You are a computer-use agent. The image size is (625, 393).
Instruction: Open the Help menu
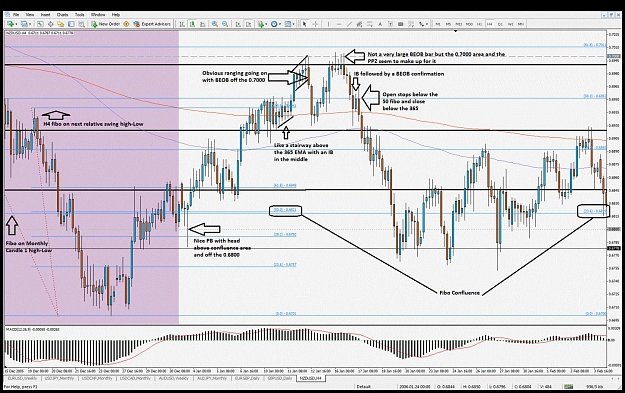point(116,15)
